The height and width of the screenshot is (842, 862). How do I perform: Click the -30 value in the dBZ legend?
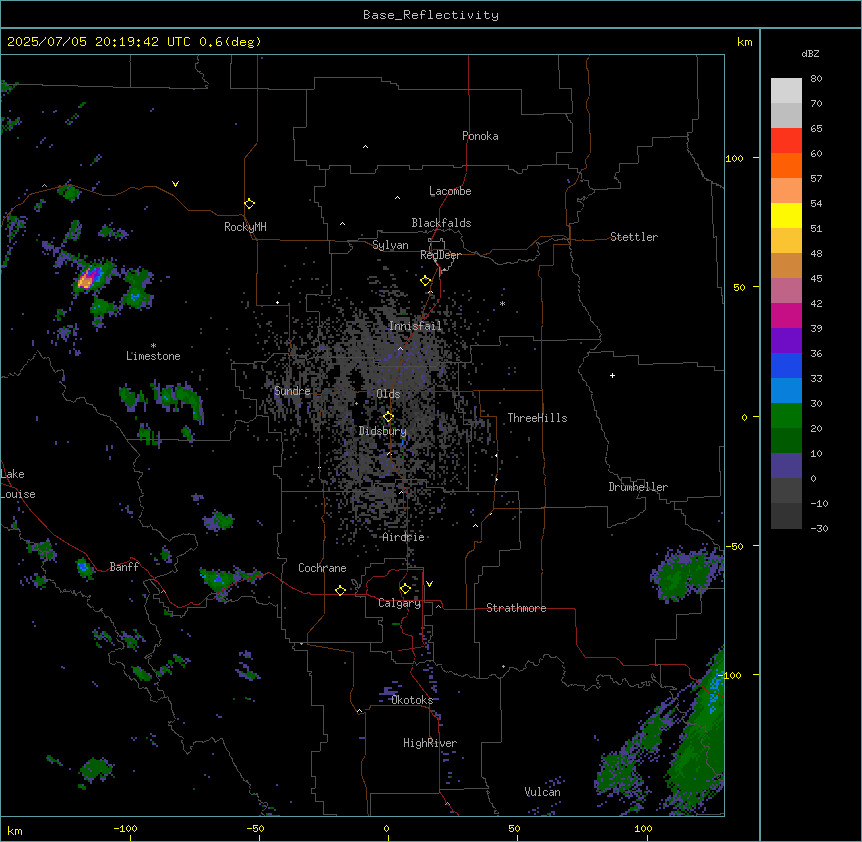(819, 529)
